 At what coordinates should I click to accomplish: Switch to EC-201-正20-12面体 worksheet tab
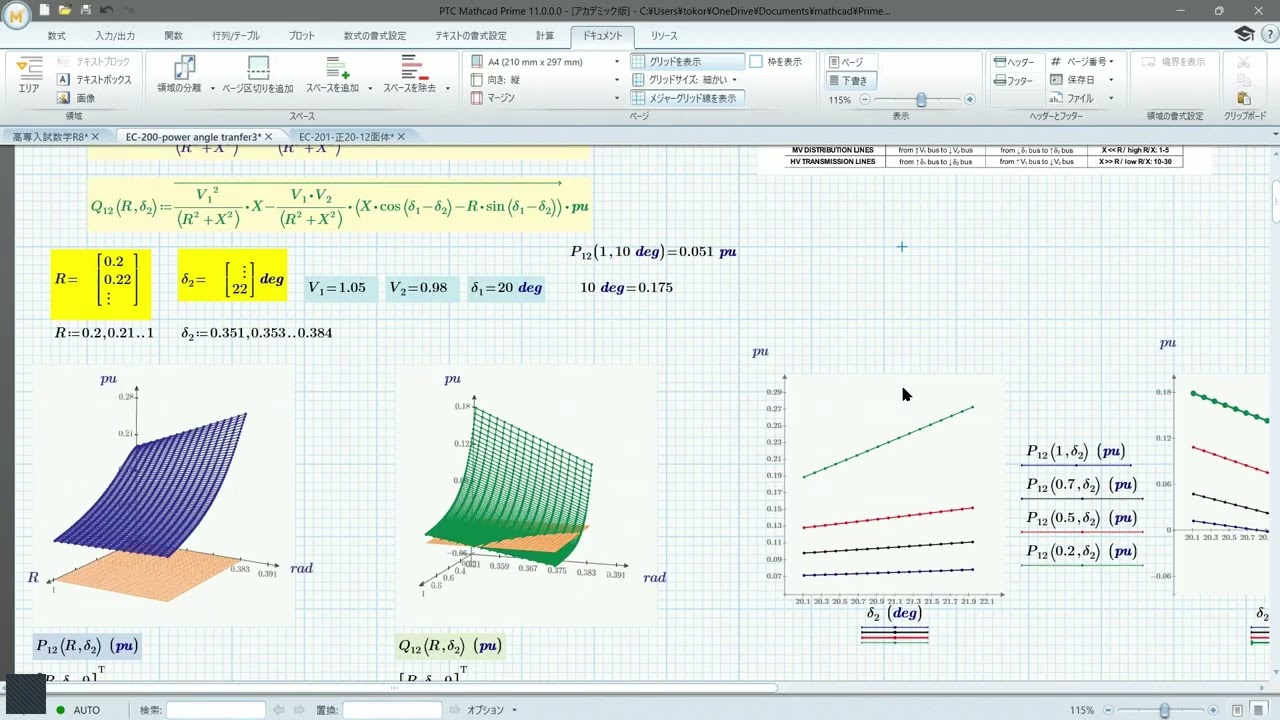pos(346,136)
